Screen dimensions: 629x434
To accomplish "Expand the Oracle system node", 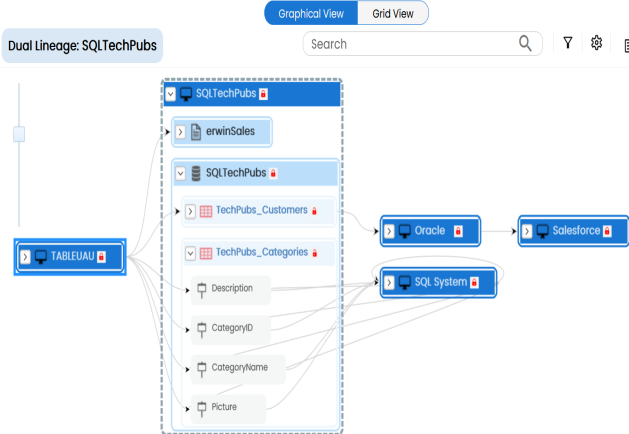I will click(x=388, y=231).
